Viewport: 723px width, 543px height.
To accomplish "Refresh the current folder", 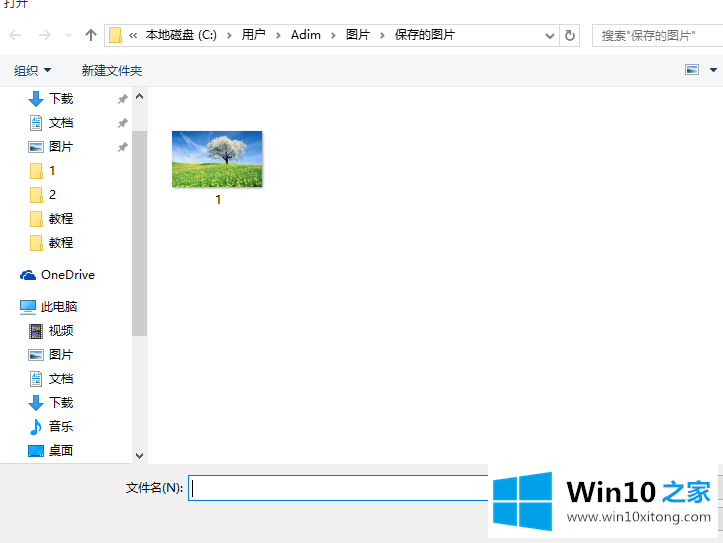I will click(570, 35).
